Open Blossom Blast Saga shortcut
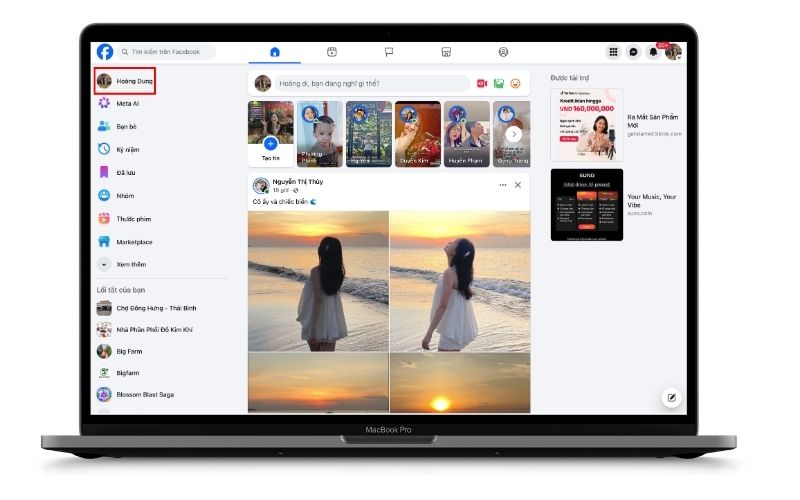This screenshot has width=800, height=500. click(136, 394)
